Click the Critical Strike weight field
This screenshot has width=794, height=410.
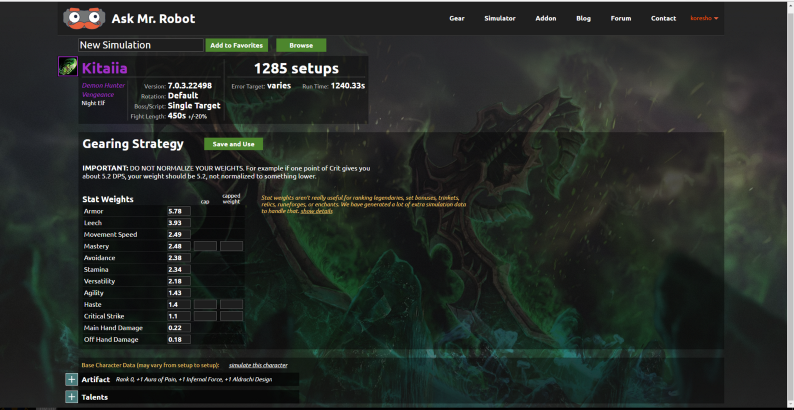179,316
